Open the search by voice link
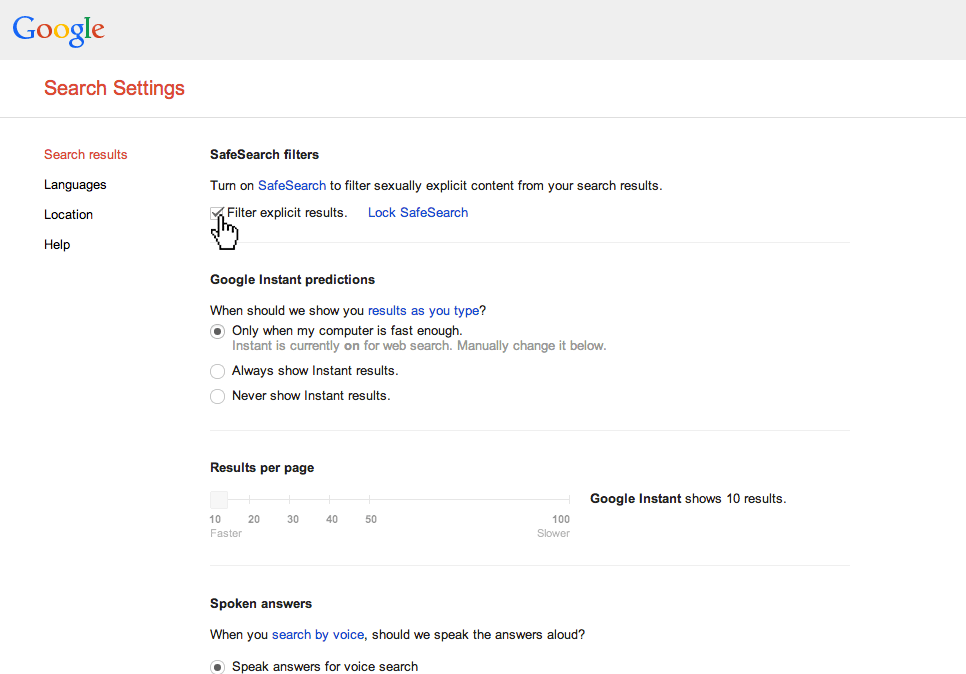966x674 pixels. [x=318, y=635]
